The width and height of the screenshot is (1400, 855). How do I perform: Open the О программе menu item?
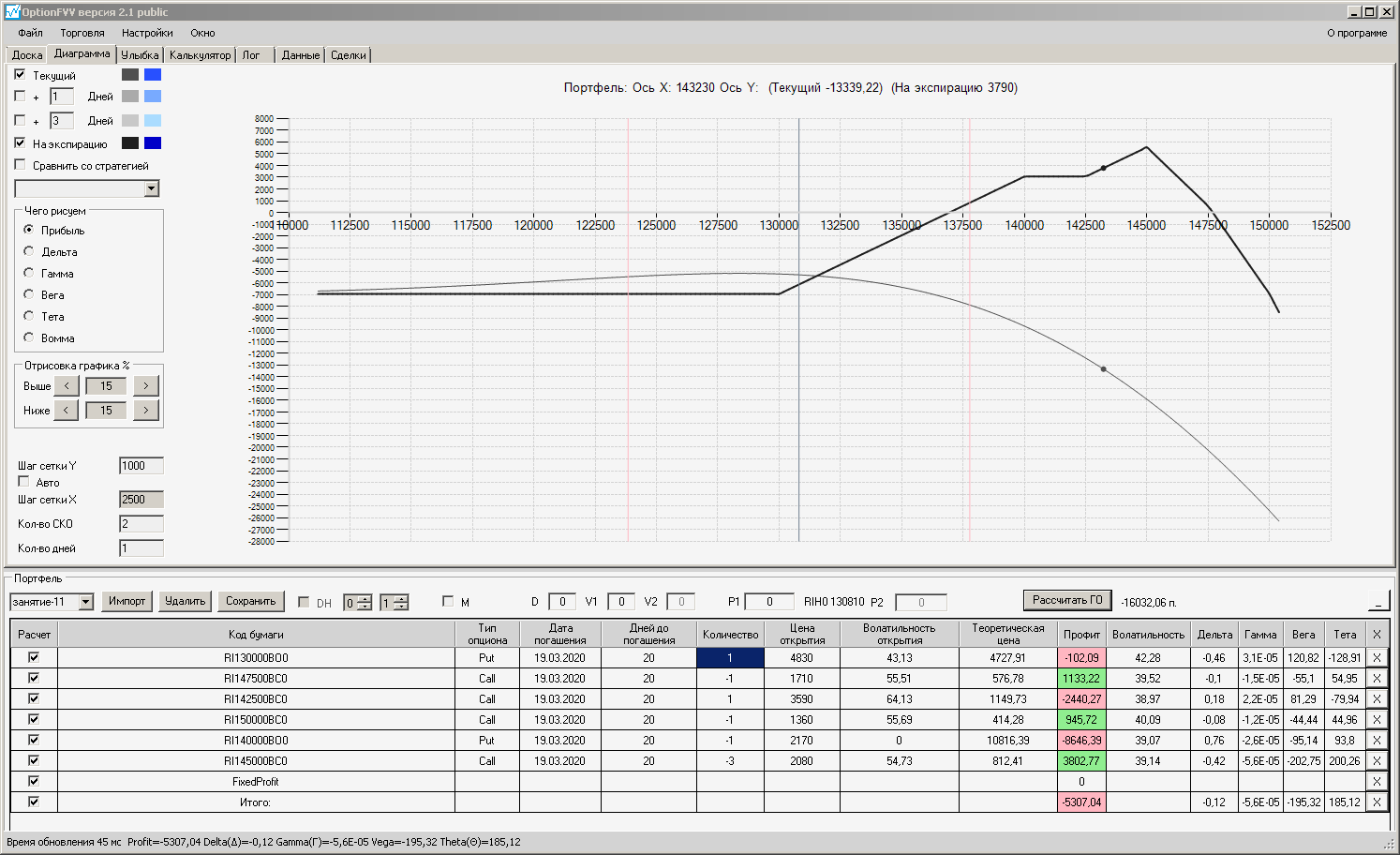point(1357,33)
